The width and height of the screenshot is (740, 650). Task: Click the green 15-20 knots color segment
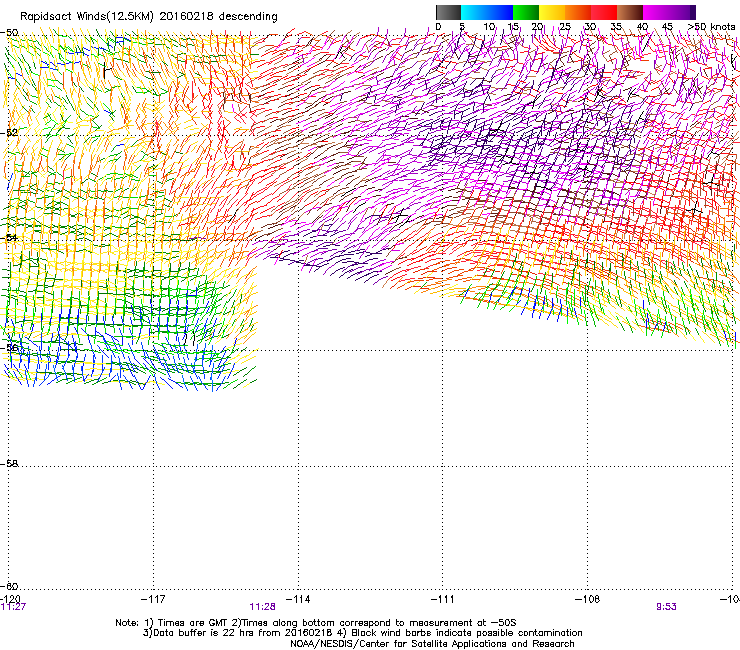(x=526, y=12)
